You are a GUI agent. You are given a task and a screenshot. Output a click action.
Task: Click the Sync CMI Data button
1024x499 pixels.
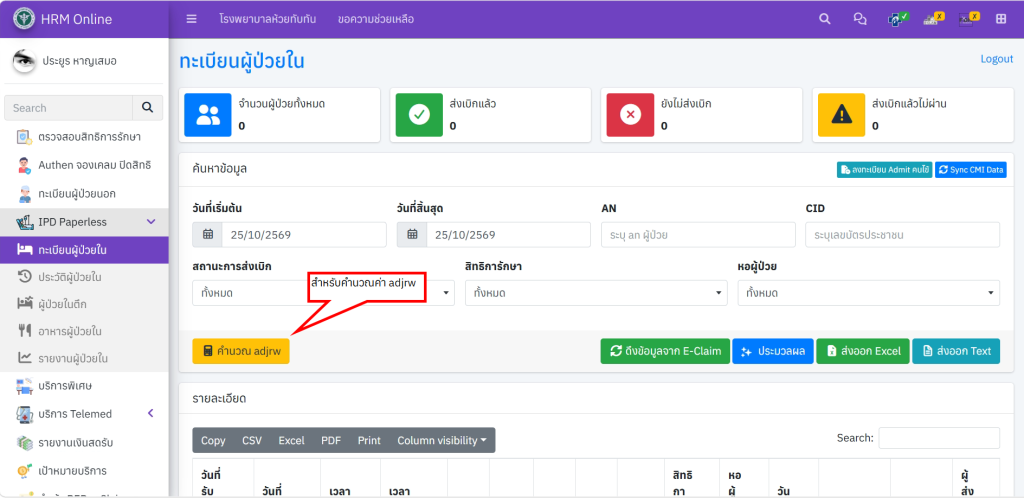[970, 170]
